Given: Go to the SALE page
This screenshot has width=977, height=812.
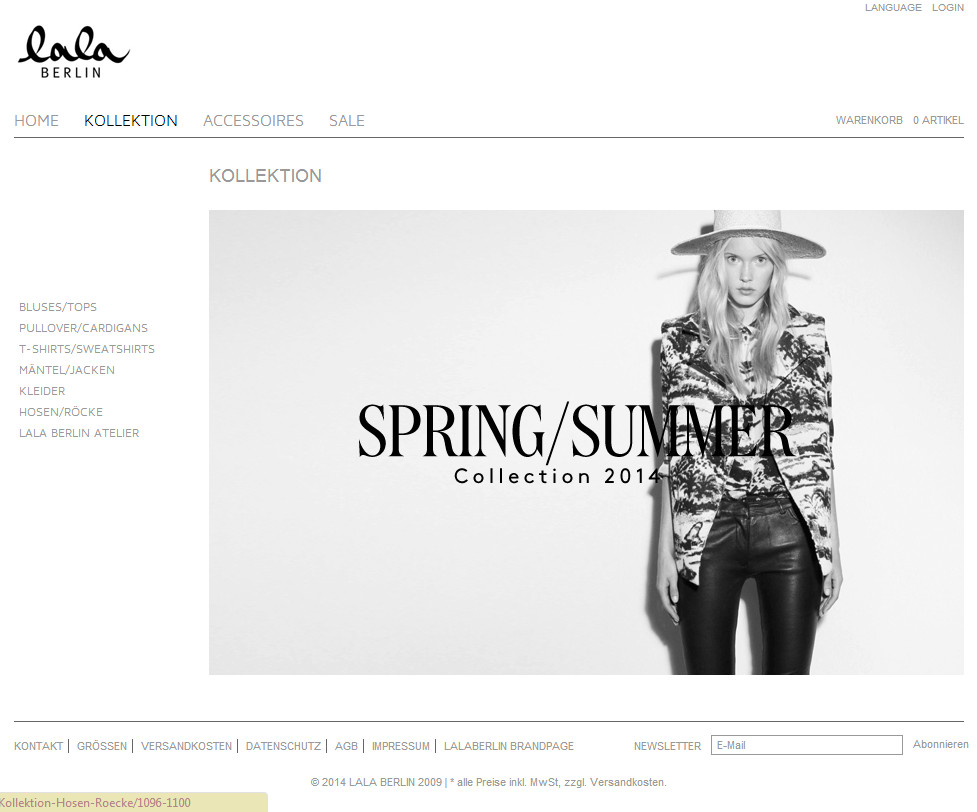Looking at the screenshot, I should click(x=346, y=120).
